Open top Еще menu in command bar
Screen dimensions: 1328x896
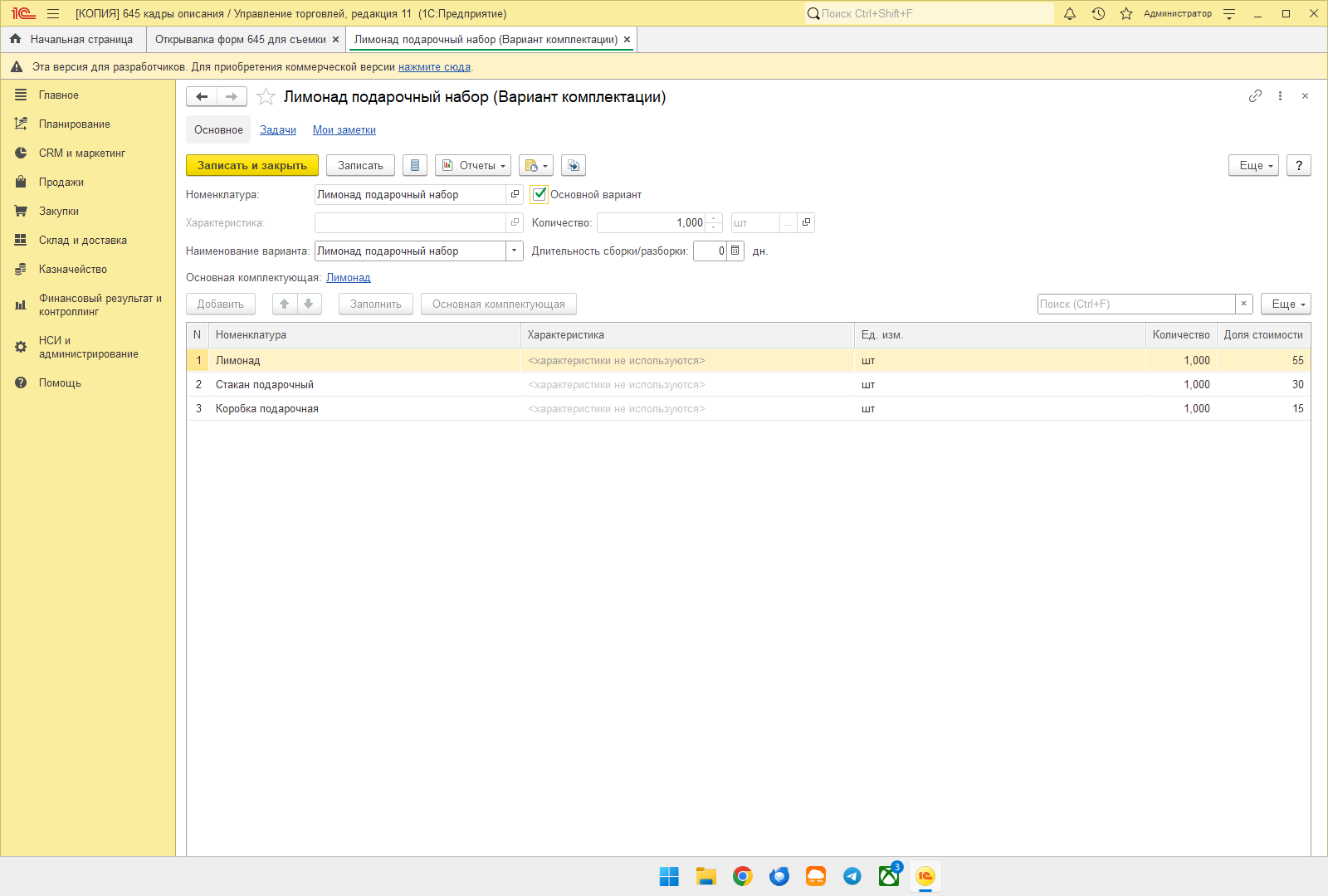pos(1253,166)
